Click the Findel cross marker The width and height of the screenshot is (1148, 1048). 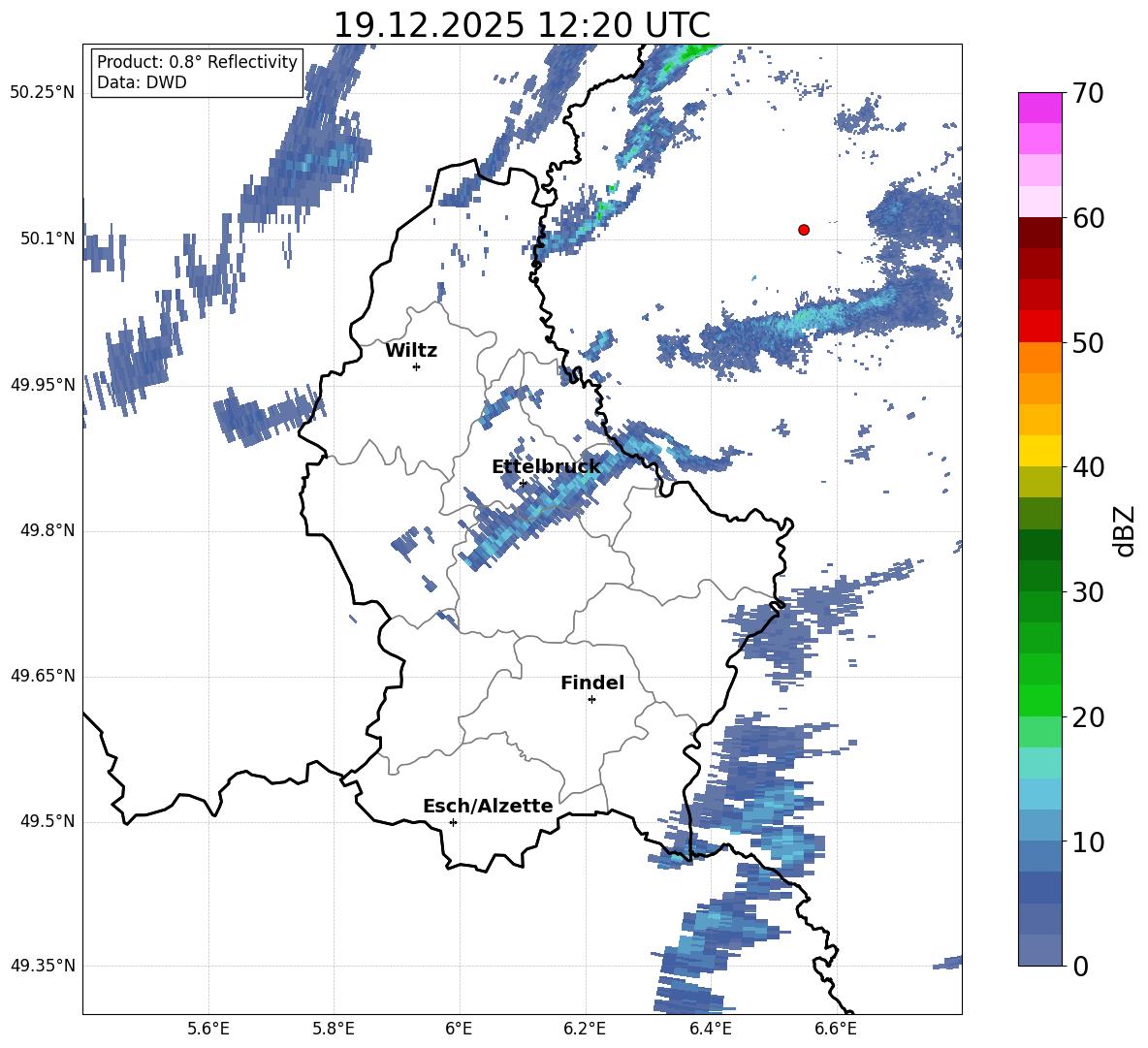[591, 700]
